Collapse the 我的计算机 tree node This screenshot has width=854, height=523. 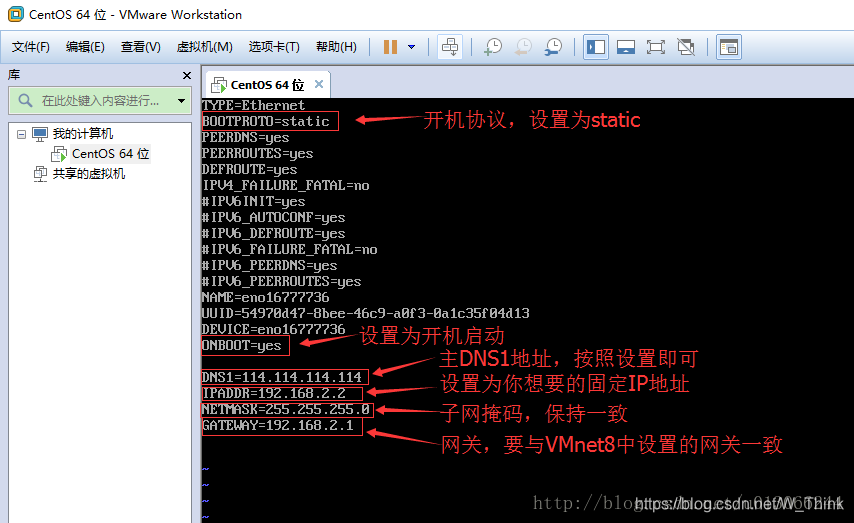coord(21,134)
